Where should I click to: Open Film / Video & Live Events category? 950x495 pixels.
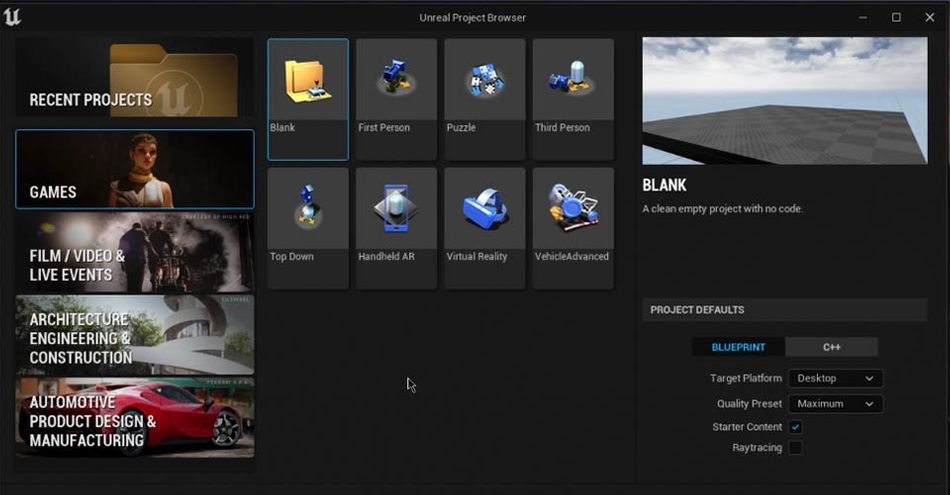click(x=135, y=252)
